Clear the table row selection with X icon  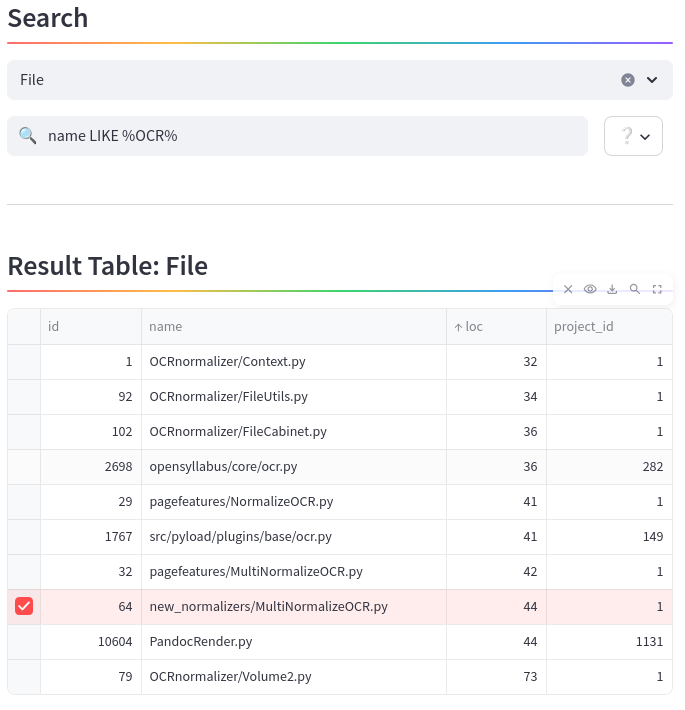[568, 289]
